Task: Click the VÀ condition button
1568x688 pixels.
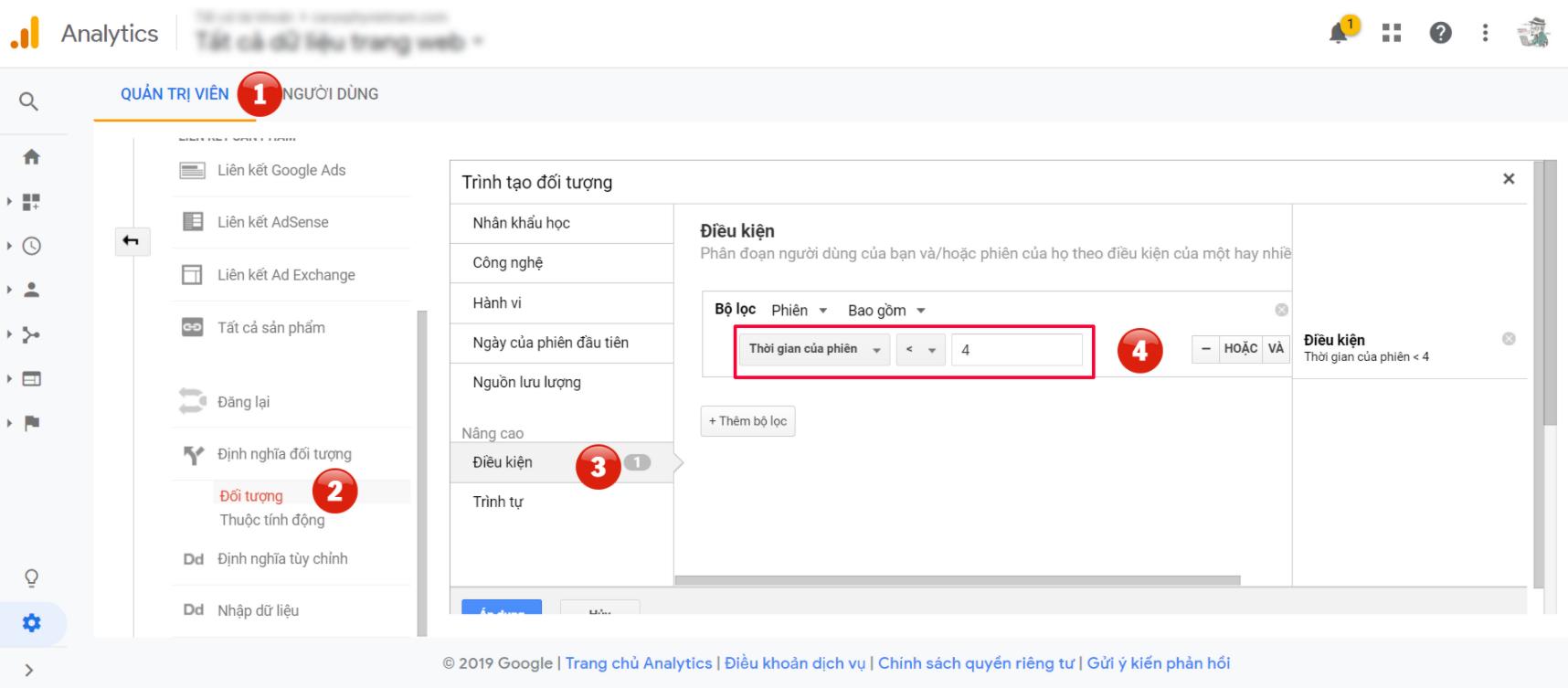Action: pos(1277,348)
